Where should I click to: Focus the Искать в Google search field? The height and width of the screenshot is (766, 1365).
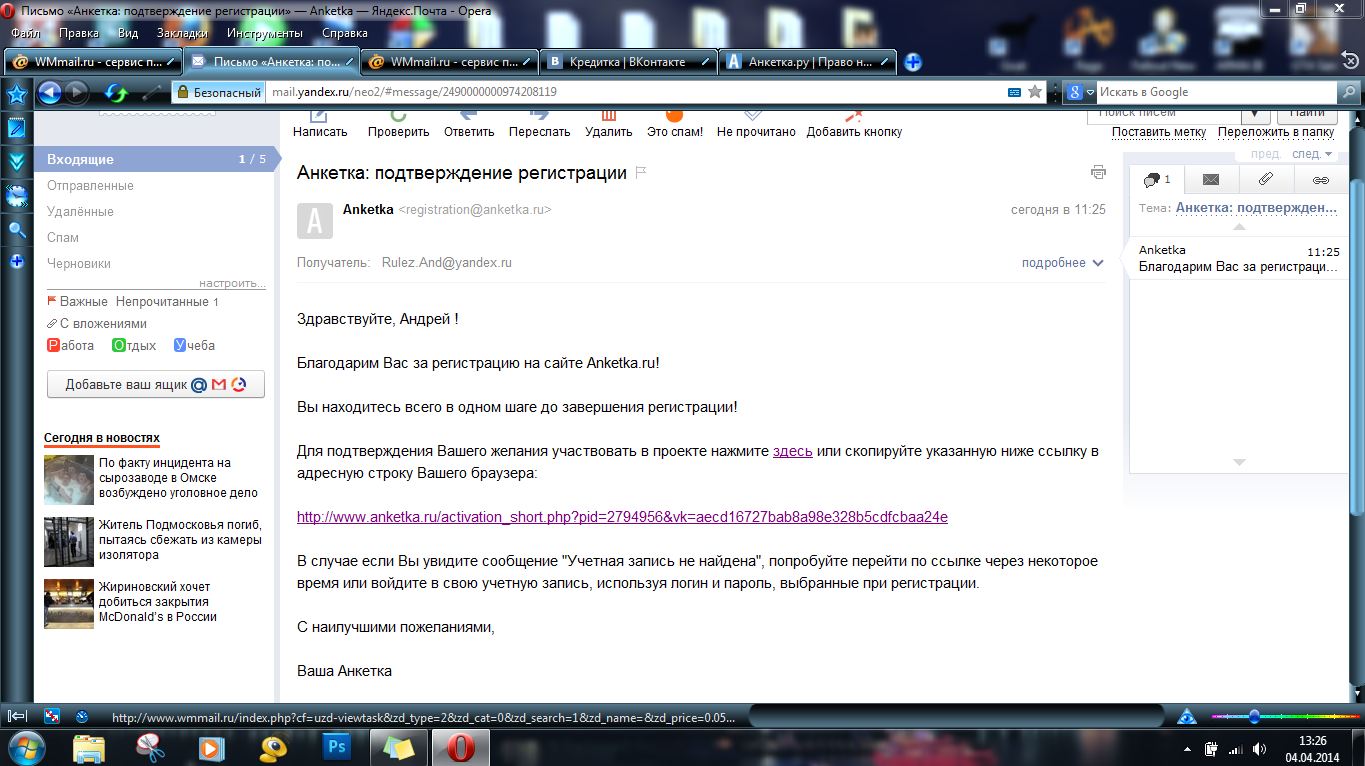[1218, 92]
